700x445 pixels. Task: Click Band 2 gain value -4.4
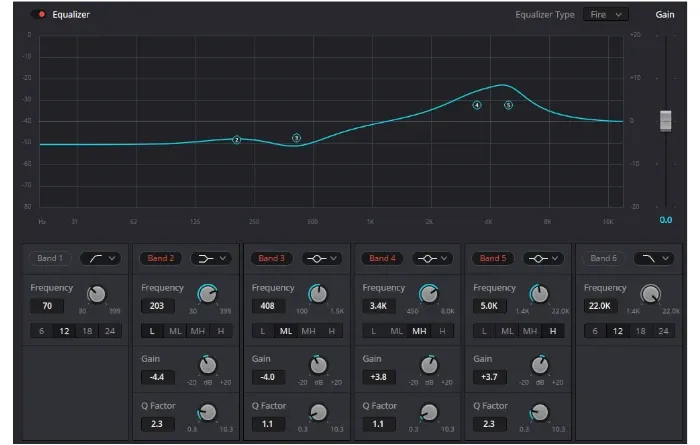pyautogui.click(x=157, y=377)
